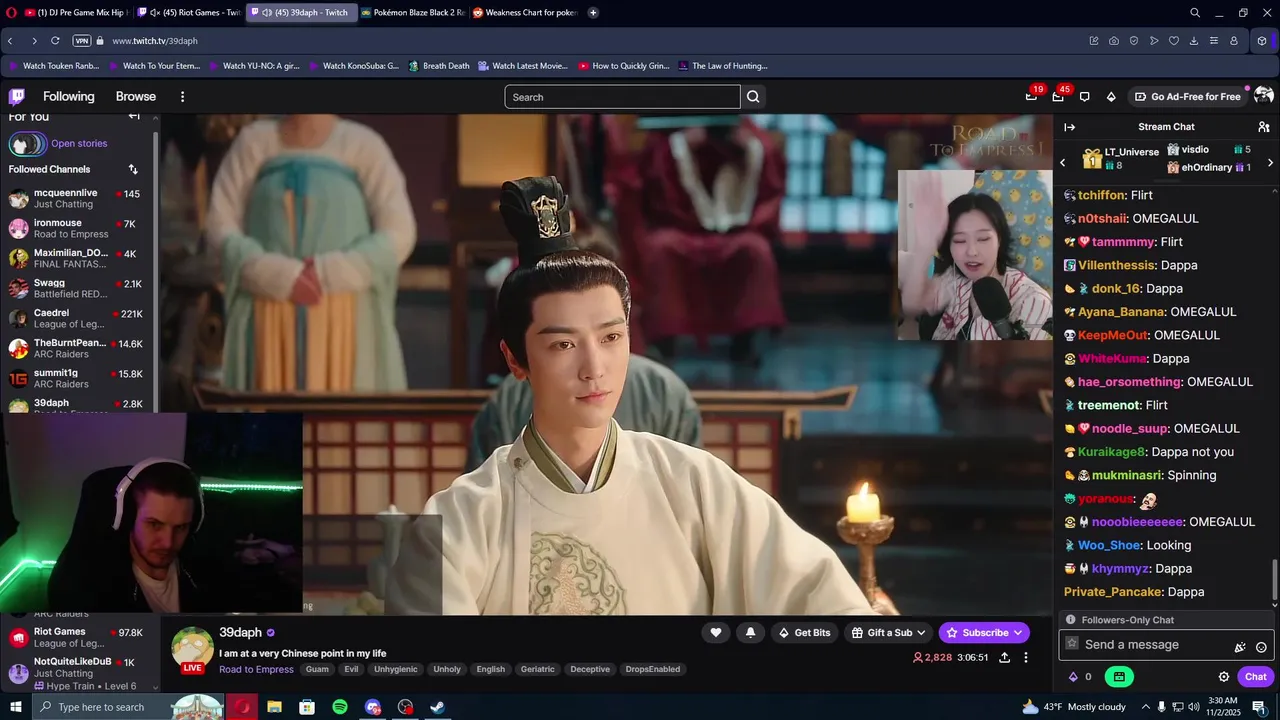1280x720 pixels.
Task: Click the search magnifier button
Action: coord(754,97)
